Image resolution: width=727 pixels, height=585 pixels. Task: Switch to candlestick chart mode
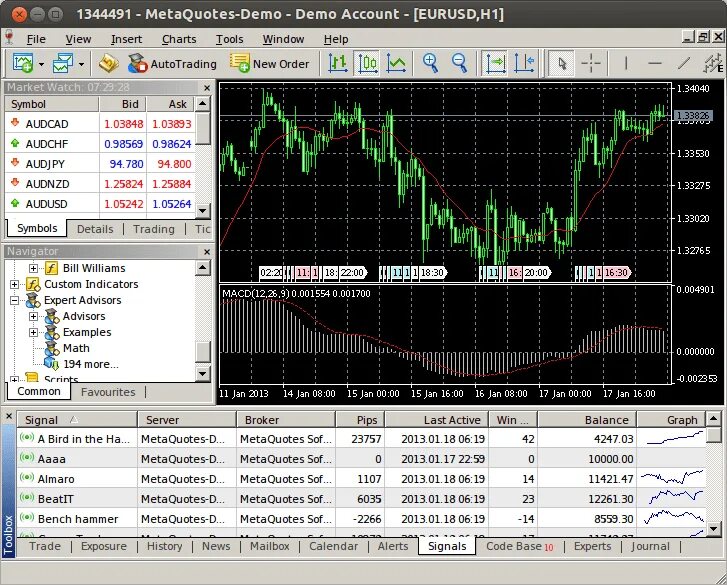368,63
